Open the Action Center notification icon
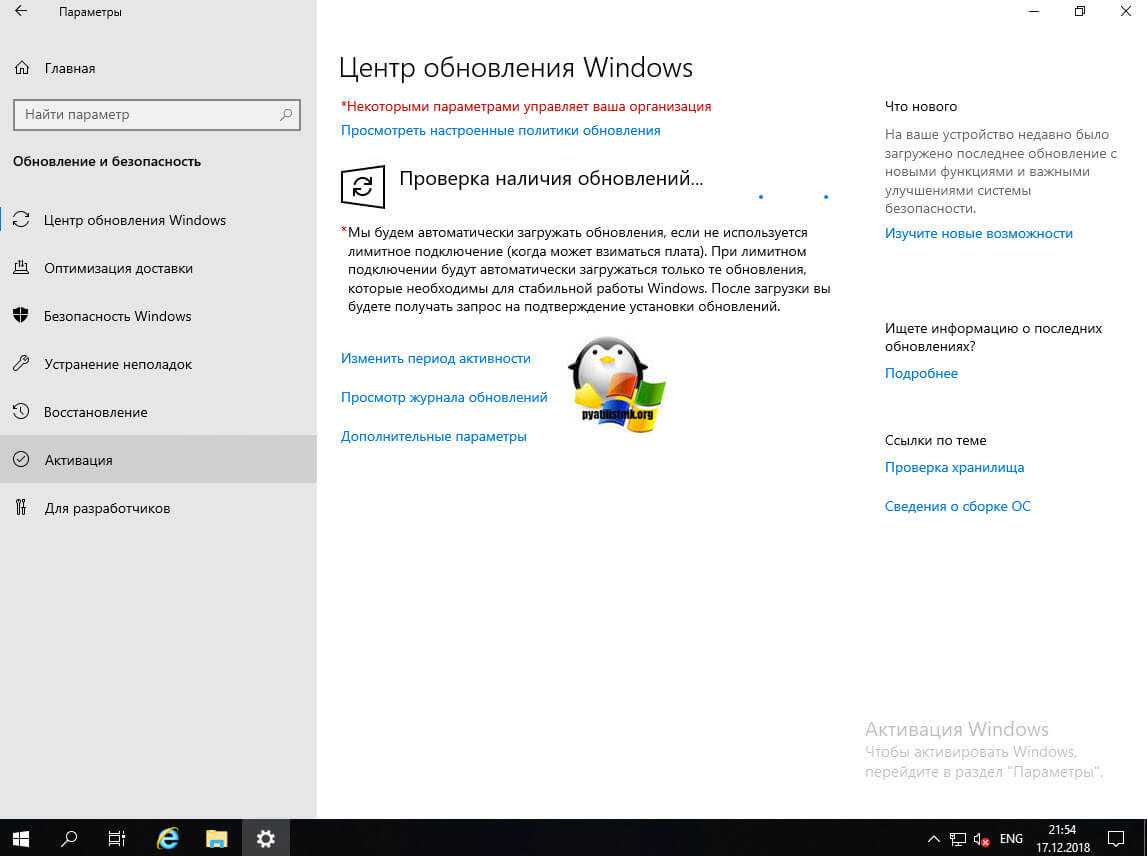Screen dimensions: 1147x856 point(1116,839)
